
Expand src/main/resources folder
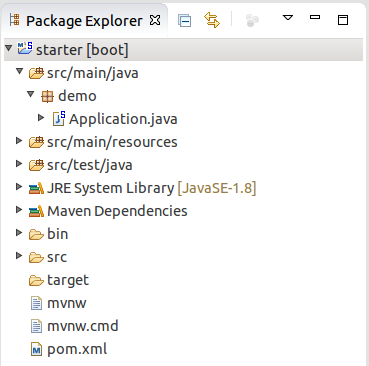(19, 141)
